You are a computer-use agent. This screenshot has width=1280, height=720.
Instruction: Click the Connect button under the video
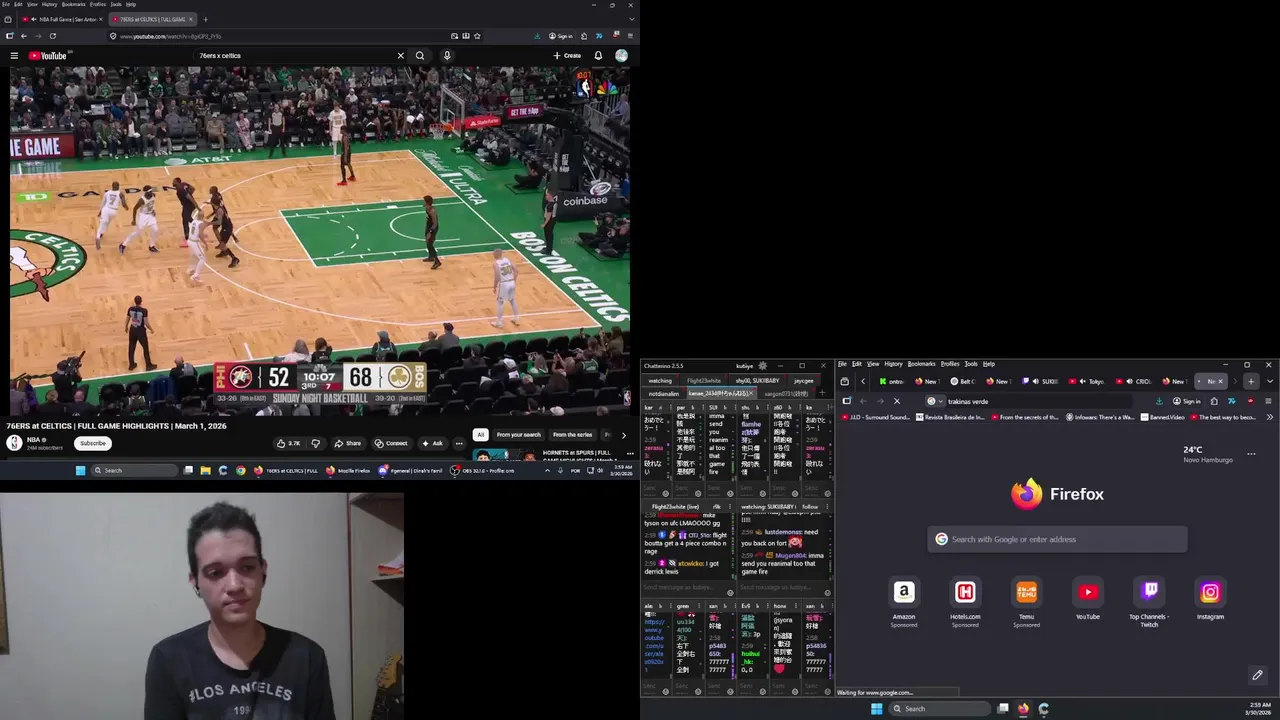click(391, 443)
